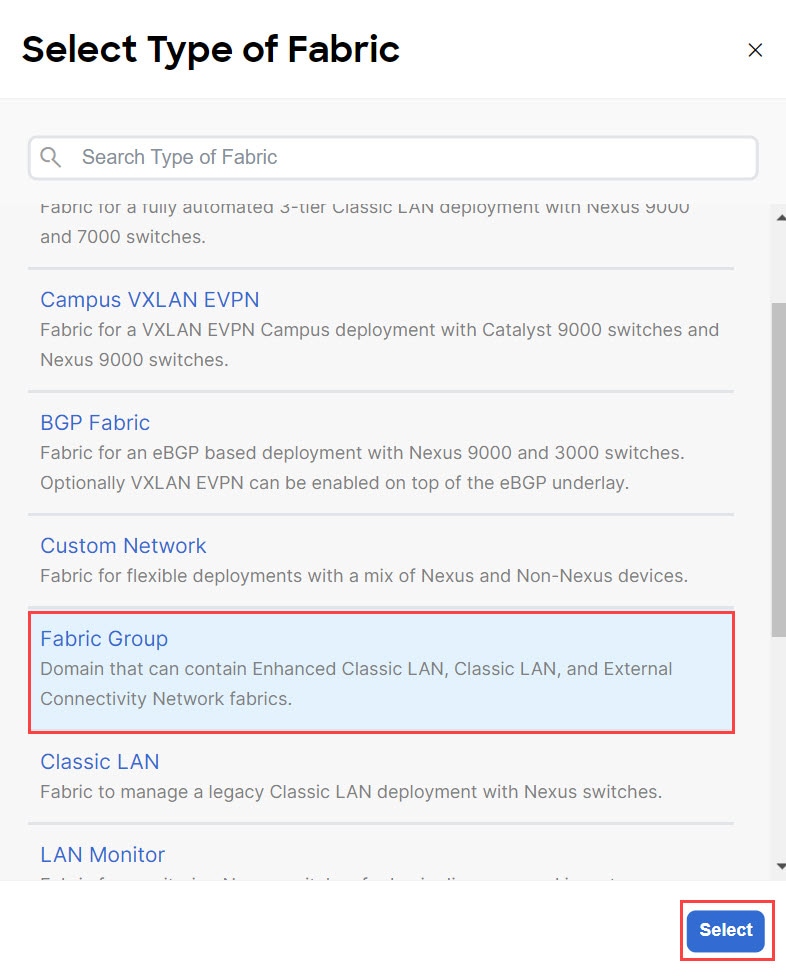
Task: Focus the Search Type of Fabric field
Action: point(393,157)
